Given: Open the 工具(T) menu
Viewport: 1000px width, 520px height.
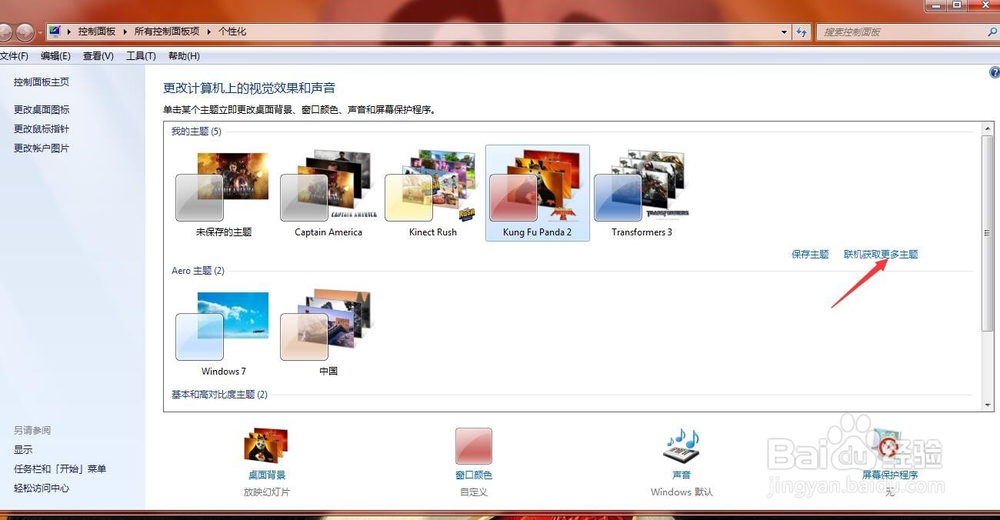Looking at the screenshot, I should click(x=141, y=56).
